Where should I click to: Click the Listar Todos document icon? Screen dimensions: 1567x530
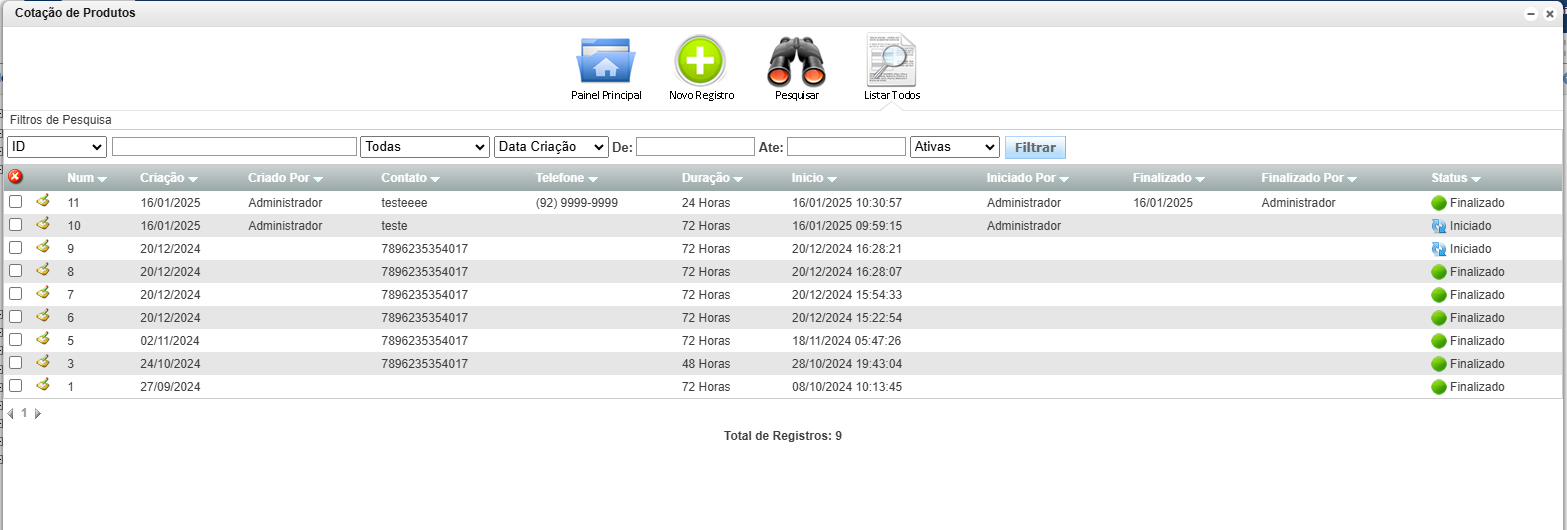891,62
